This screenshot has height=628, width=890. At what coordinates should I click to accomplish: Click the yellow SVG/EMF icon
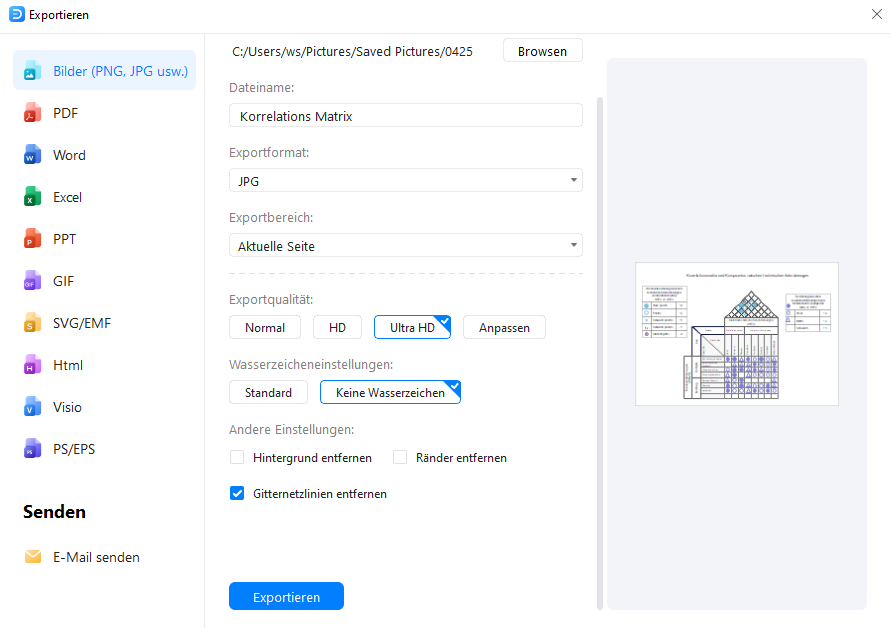tap(32, 323)
